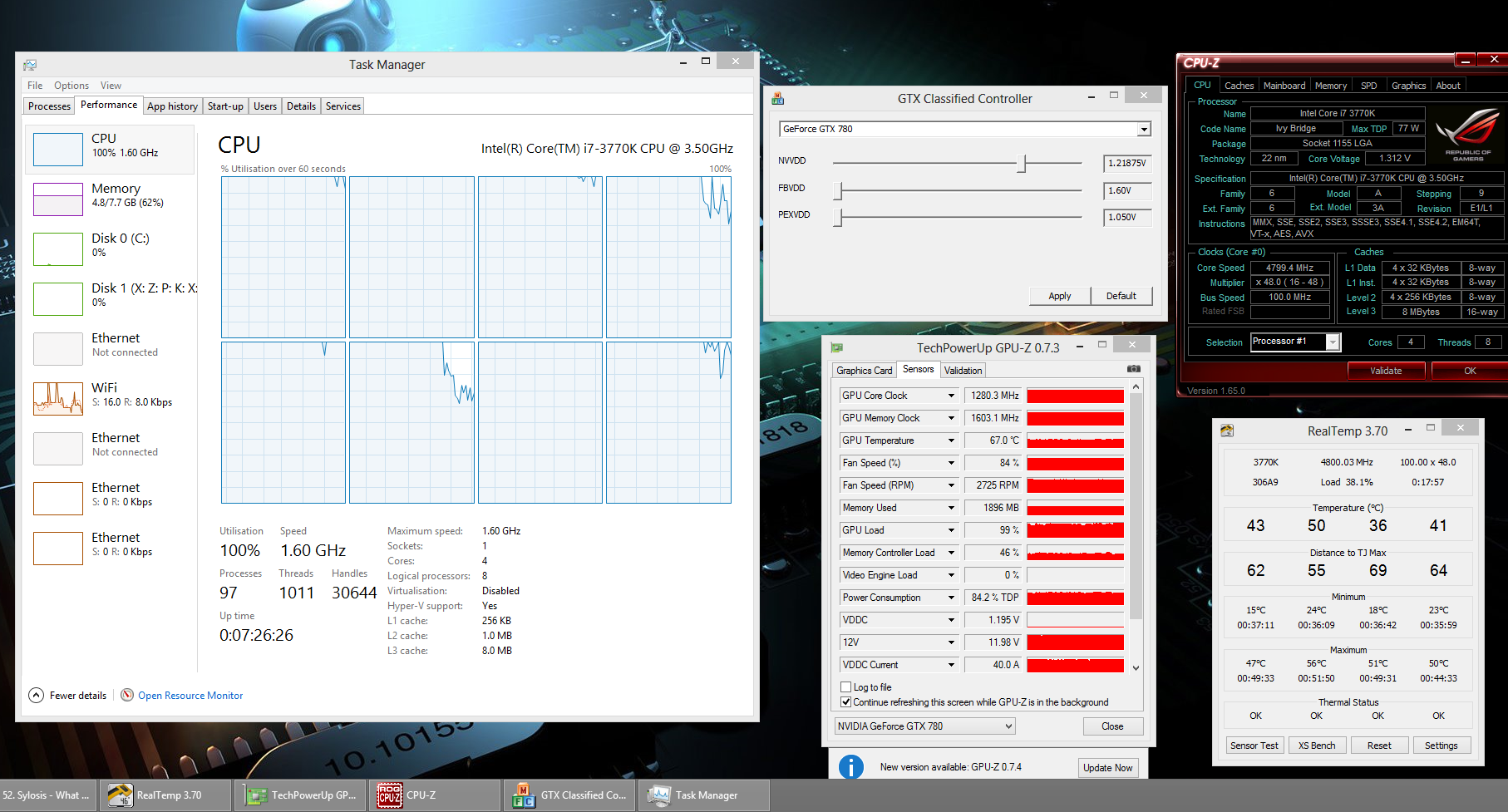Expand the GPU Core Clock sensor dropdown
Image resolution: width=1508 pixels, height=812 pixels.
pyautogui.click(x=951, y=396)
